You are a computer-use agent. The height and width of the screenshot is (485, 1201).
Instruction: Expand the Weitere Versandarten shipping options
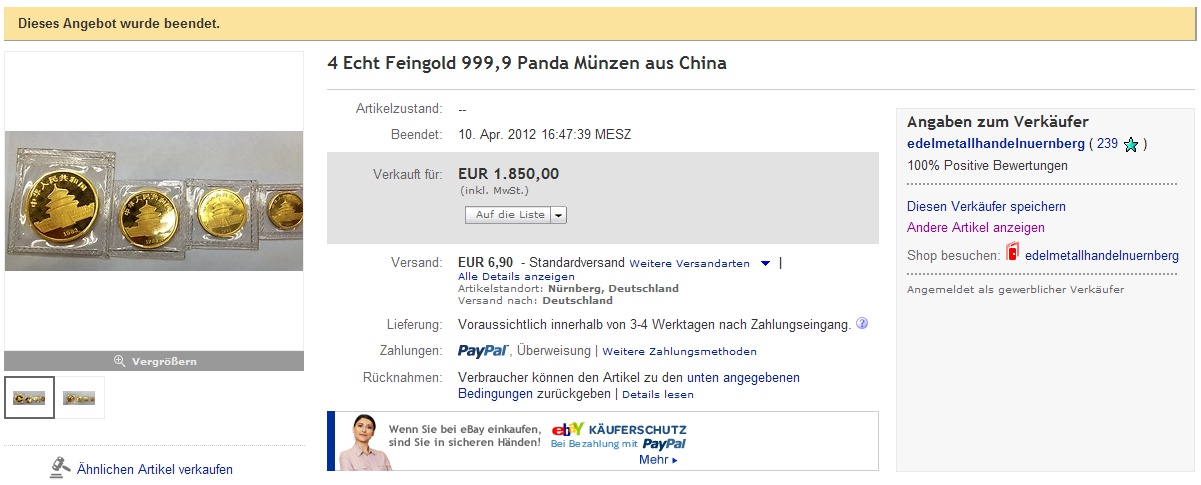pyautogui.click(x=765, y=264)
